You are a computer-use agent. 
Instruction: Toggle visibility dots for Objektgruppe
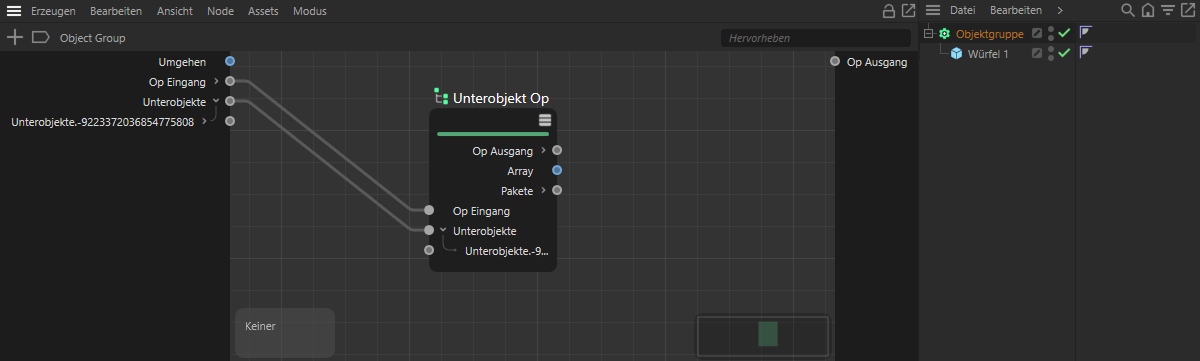[1050, 33]
